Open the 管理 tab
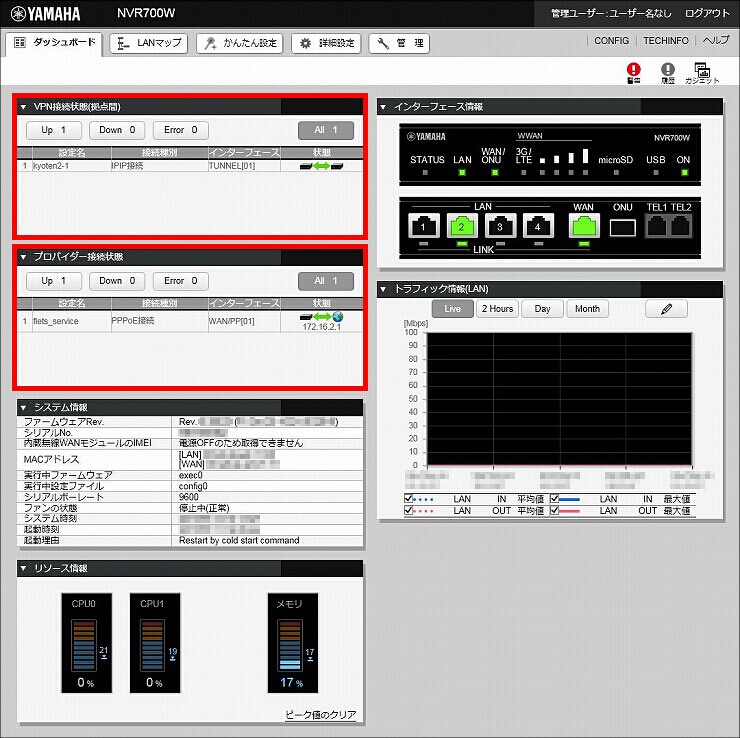This screenshot has height=738, width=740. 399,43
